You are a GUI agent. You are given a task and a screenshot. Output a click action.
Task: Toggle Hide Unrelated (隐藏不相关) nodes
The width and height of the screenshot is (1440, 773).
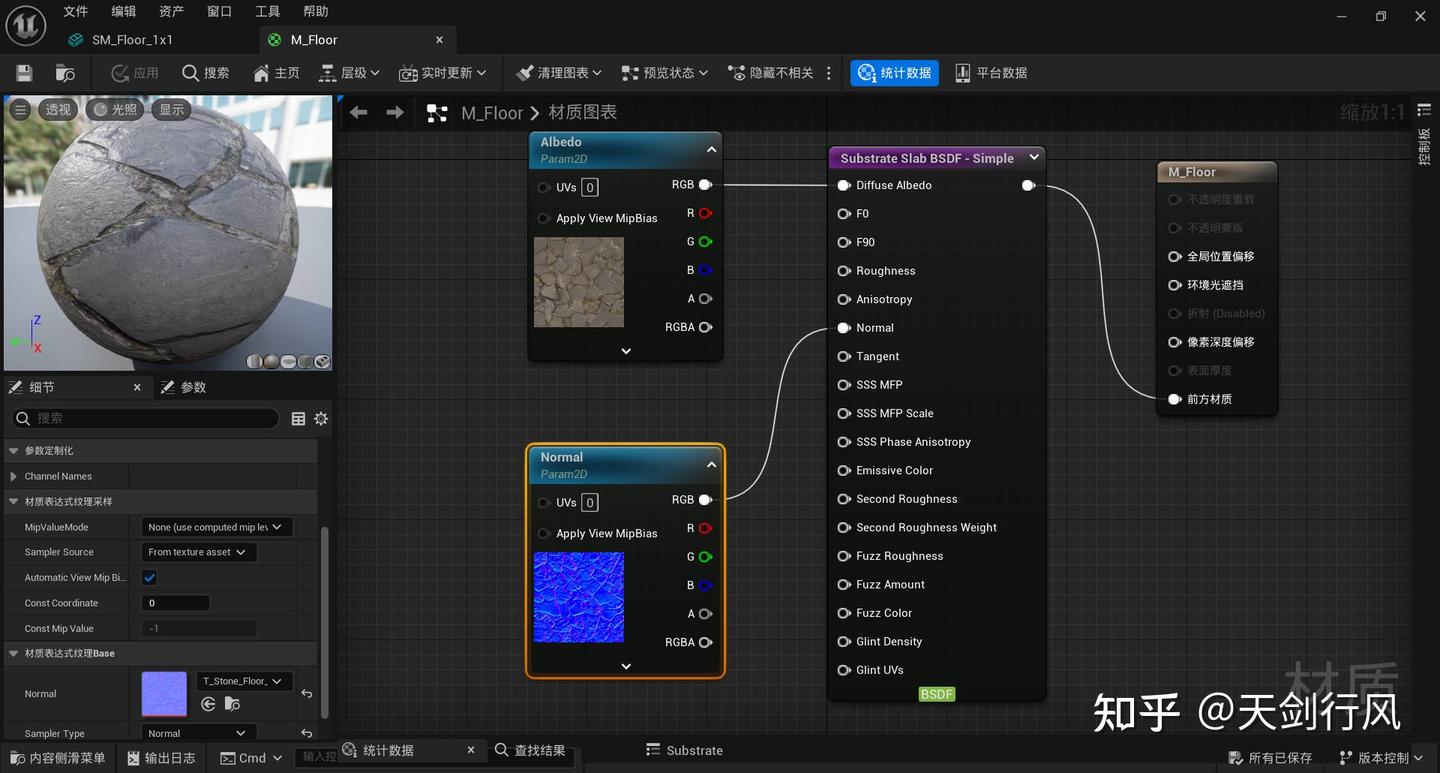770,73
